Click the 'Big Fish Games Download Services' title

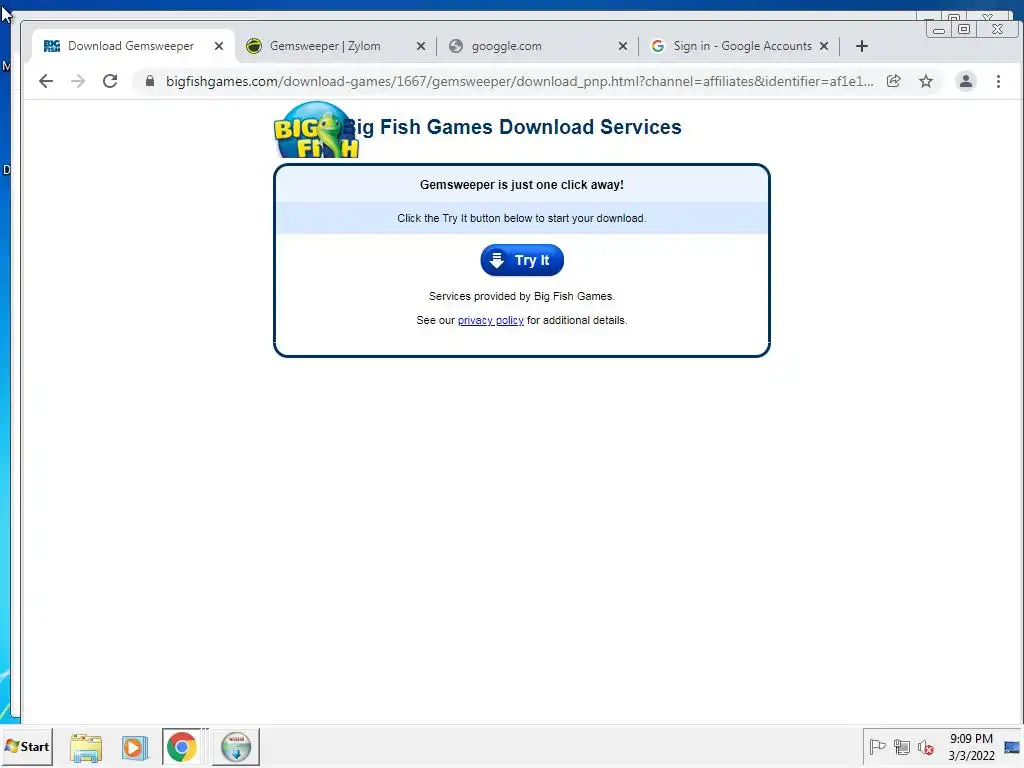(x=513, y=127)
